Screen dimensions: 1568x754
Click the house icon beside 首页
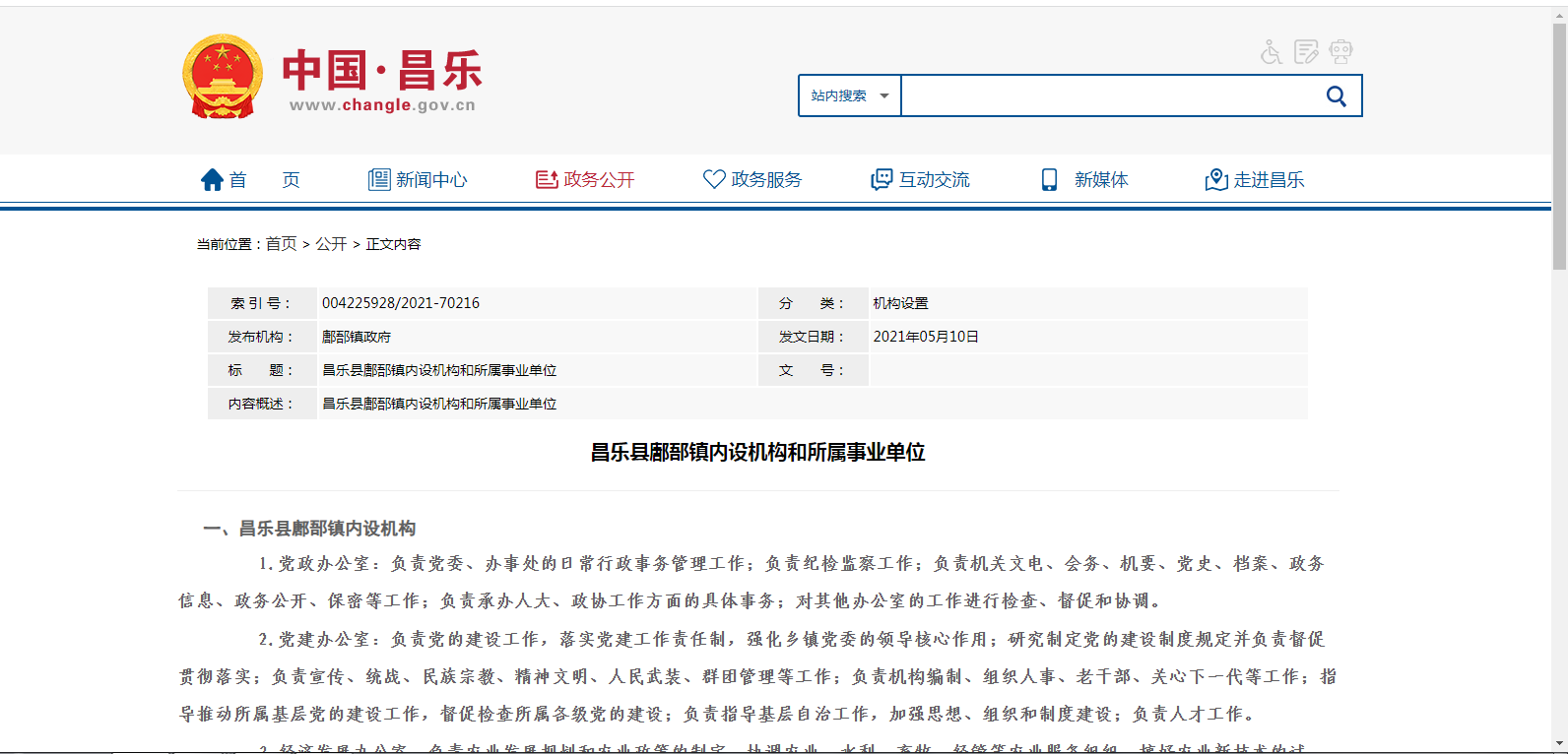pos(212,180)
